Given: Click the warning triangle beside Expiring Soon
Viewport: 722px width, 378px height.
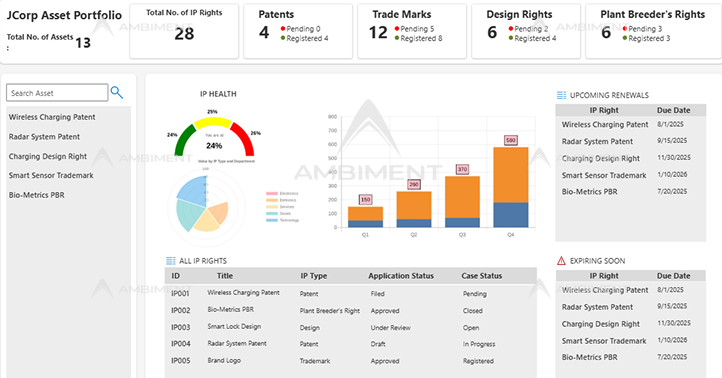Looking at the screenshot, I should coord(561,261).
